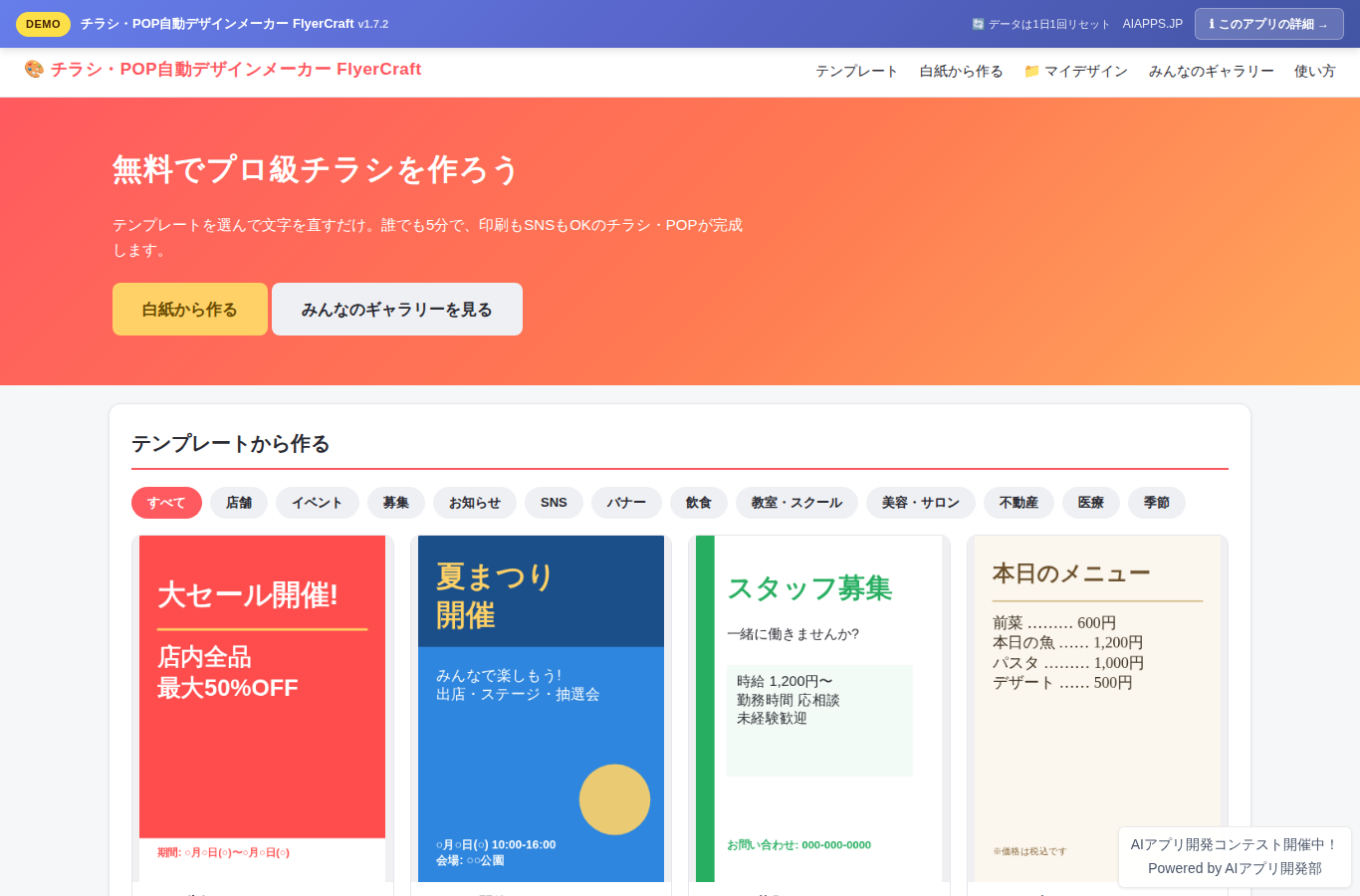Image resolution: width=1360 pixels, height=896 pixels.
Task: Open みんなのギャラリー in the navigation
Action: tap(1211, 71)
